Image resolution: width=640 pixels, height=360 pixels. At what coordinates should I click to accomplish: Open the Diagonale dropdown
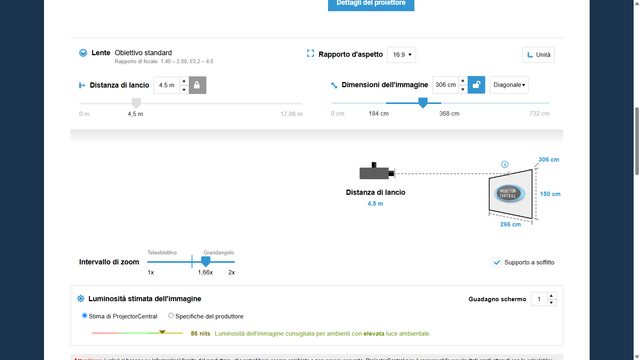tap(509, 85)
